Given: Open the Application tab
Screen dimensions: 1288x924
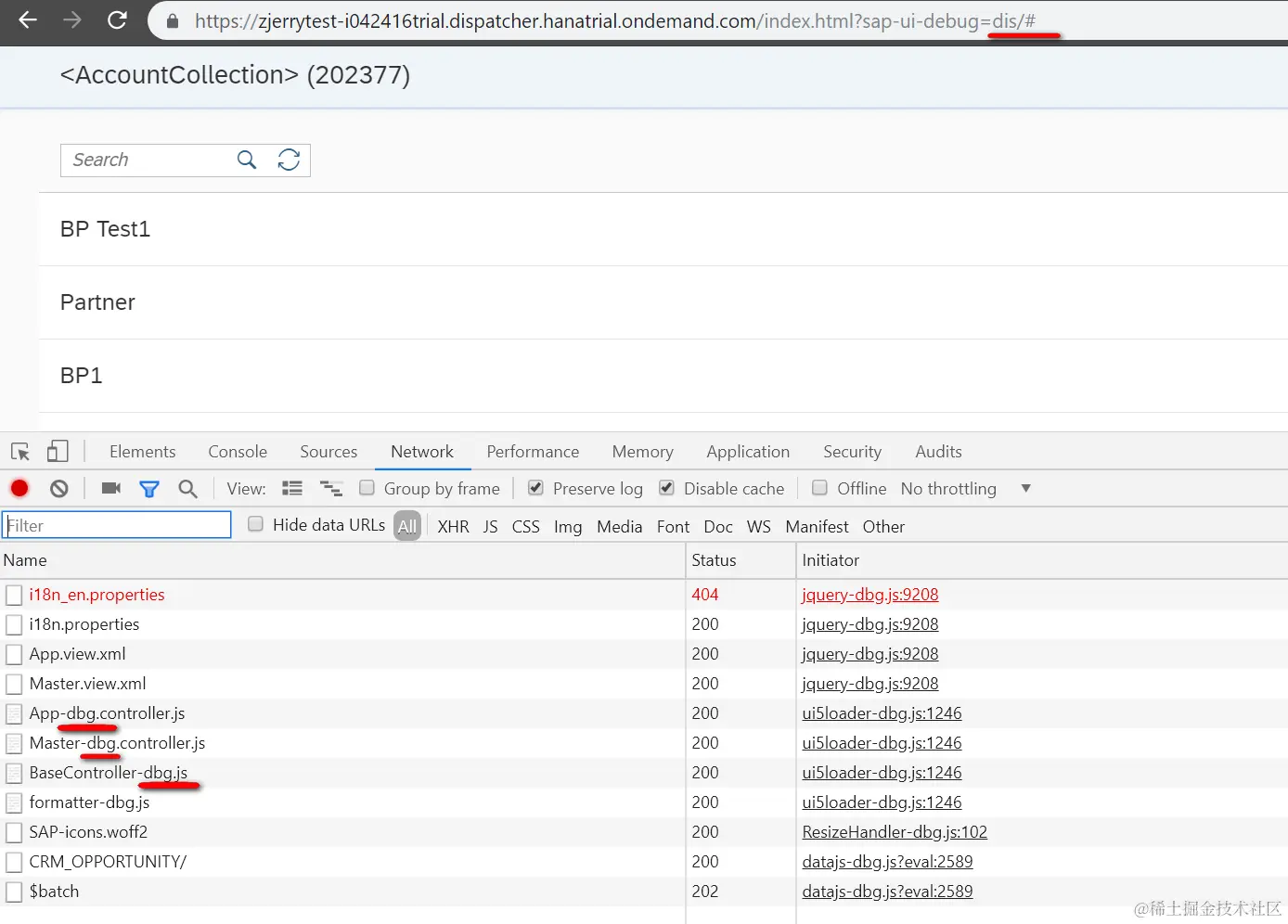Looking at the screenshot, I should 748,452.
